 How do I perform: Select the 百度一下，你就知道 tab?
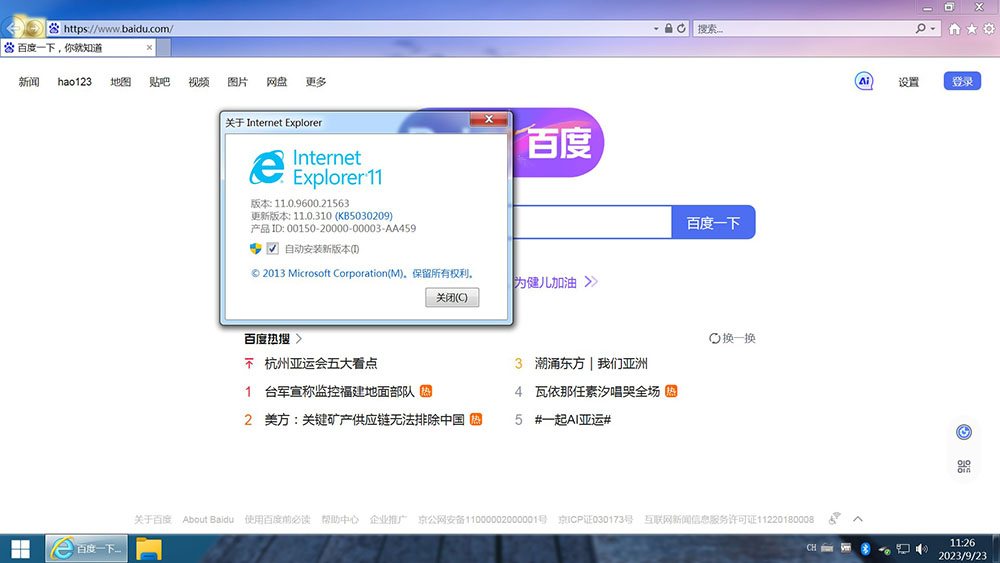[x=78, y=48]
